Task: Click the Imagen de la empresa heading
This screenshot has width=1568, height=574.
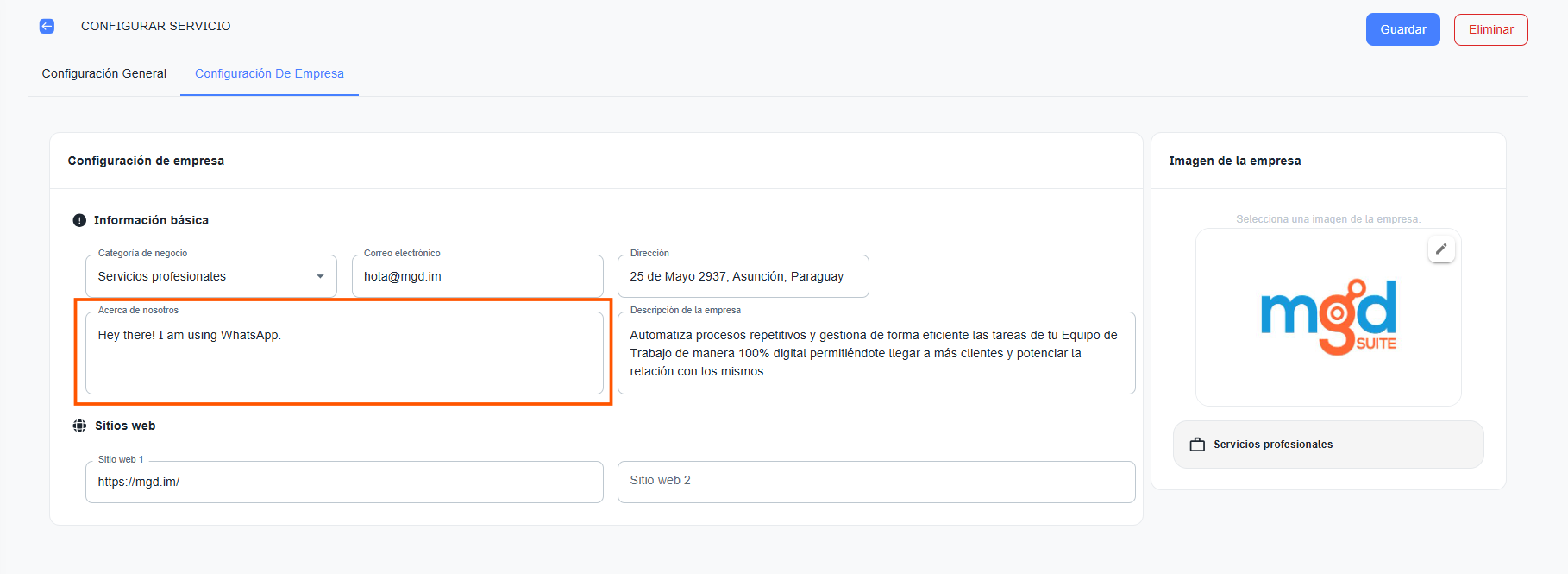Action: (1234, 161)
